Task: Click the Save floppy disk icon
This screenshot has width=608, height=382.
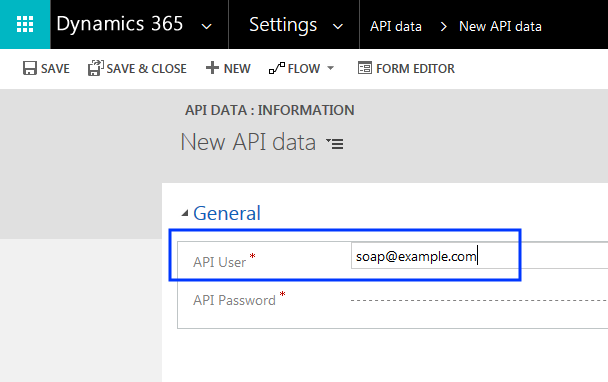Action: (29, 68)
